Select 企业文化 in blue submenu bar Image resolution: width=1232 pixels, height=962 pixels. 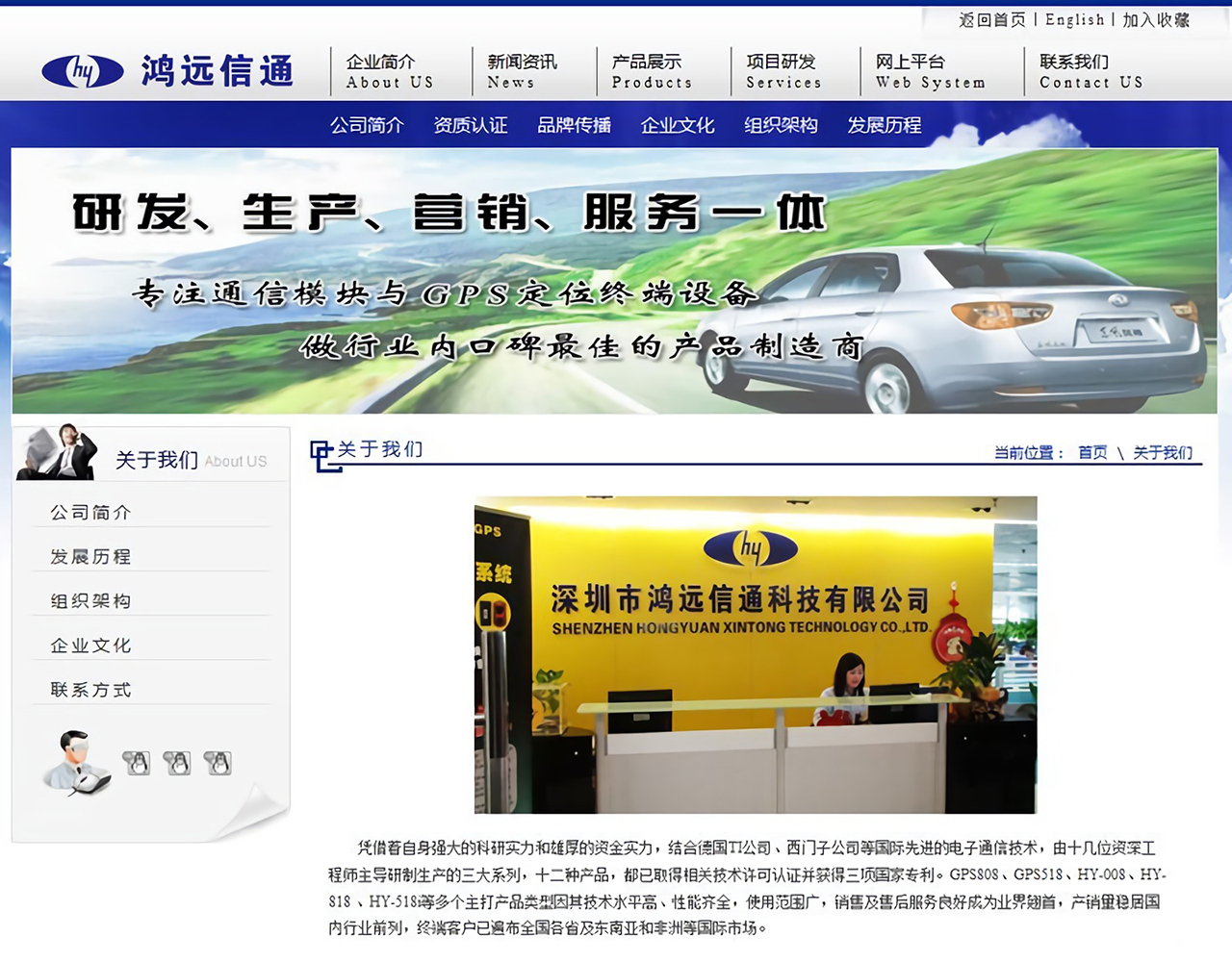click(x=678, y=125)
